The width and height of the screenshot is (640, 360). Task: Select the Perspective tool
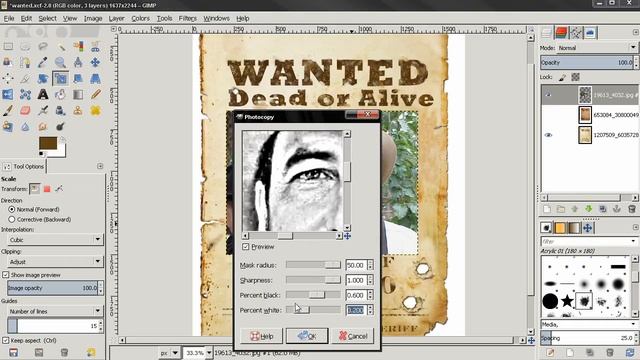[x=96, y=78]
